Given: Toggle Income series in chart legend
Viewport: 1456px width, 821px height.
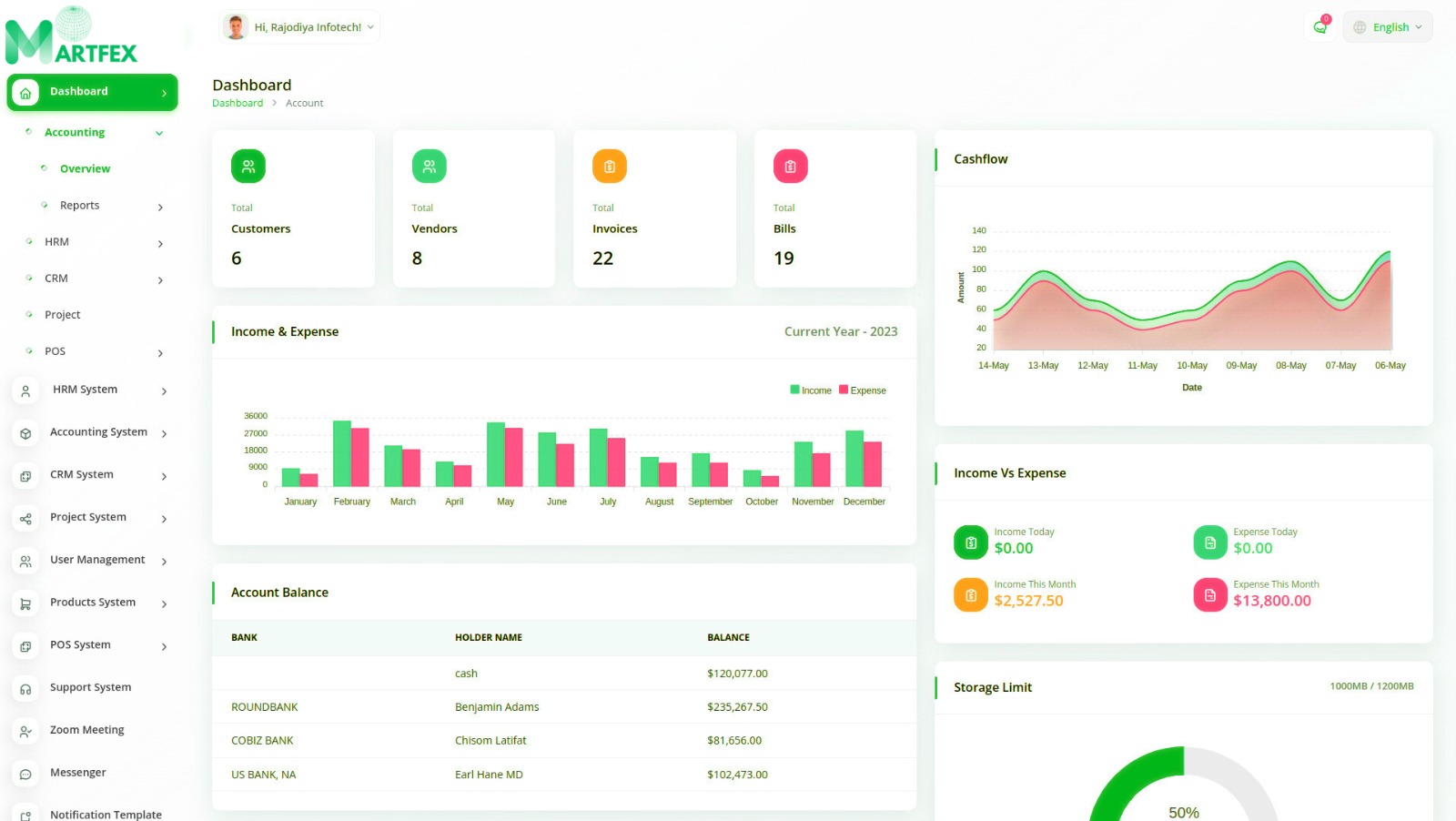Looking at the screenshot, I should click(811, 390).
